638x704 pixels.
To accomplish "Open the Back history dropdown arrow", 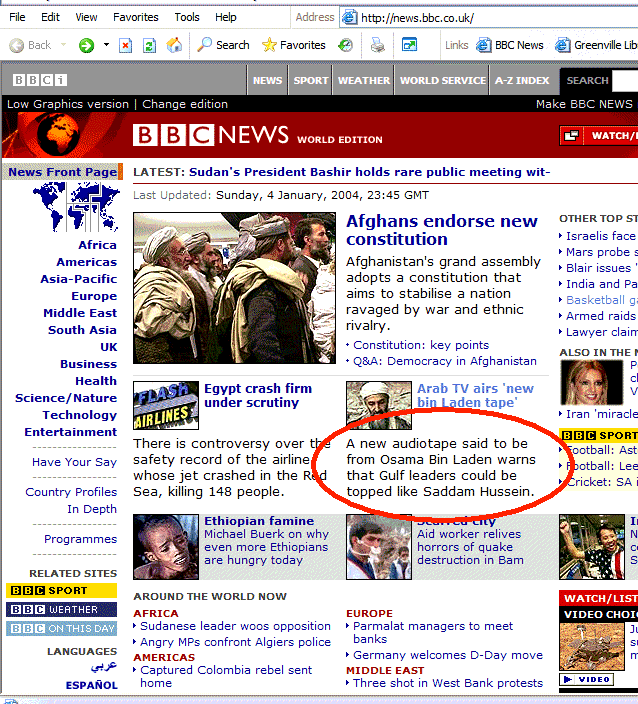I will pyautogui.click(x=63, y=44).
